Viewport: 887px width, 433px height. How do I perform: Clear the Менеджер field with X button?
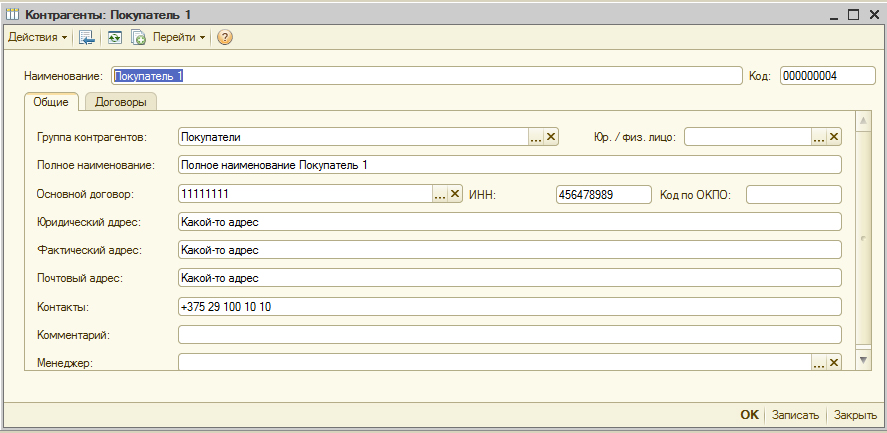coord(834,363)
